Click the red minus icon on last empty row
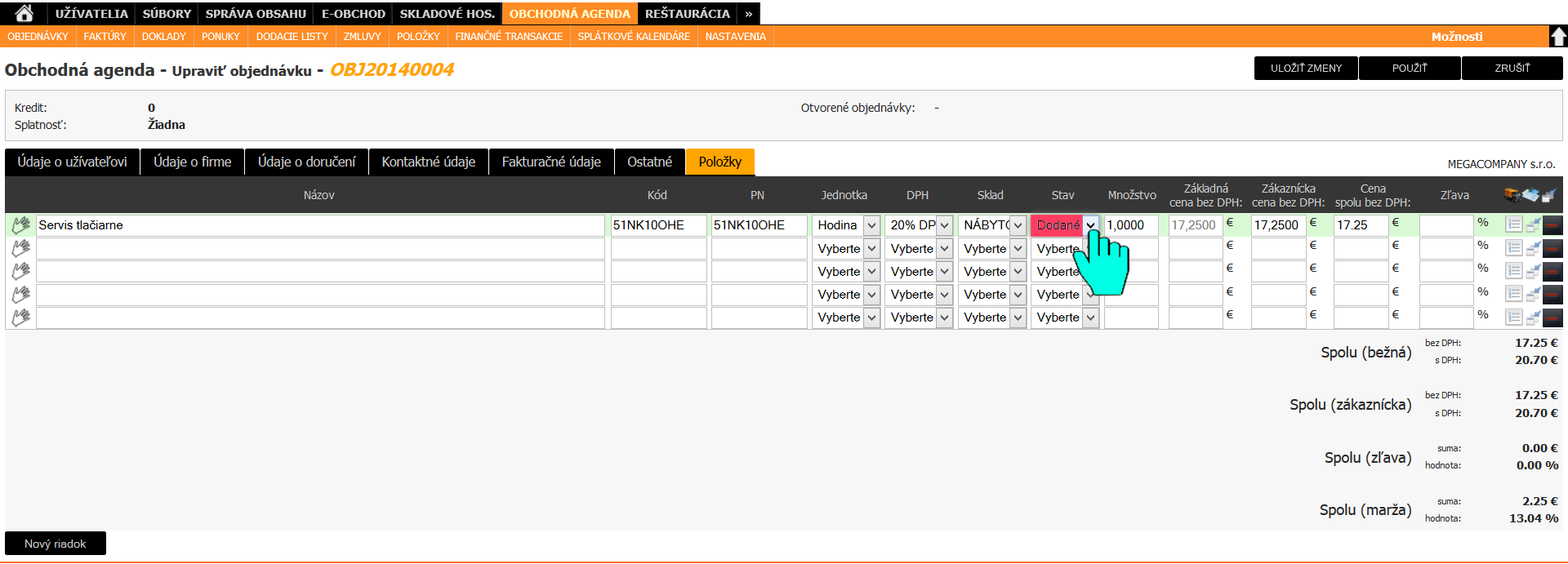This screenshot has width=1568, height=564. point(1552,318)
